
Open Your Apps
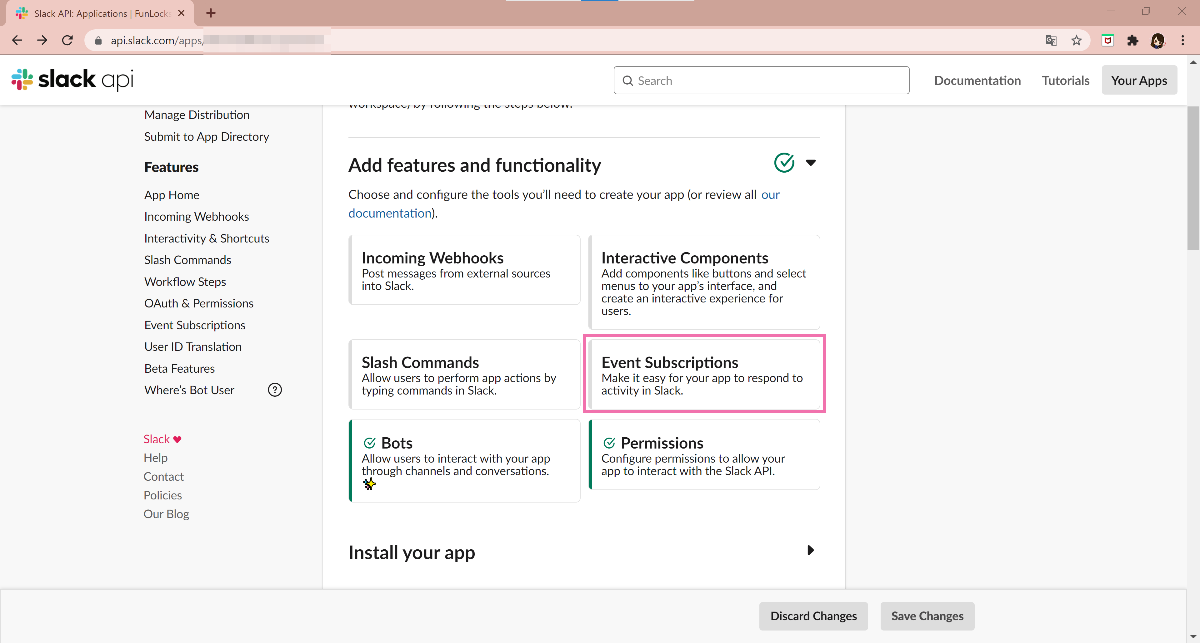1139,81
